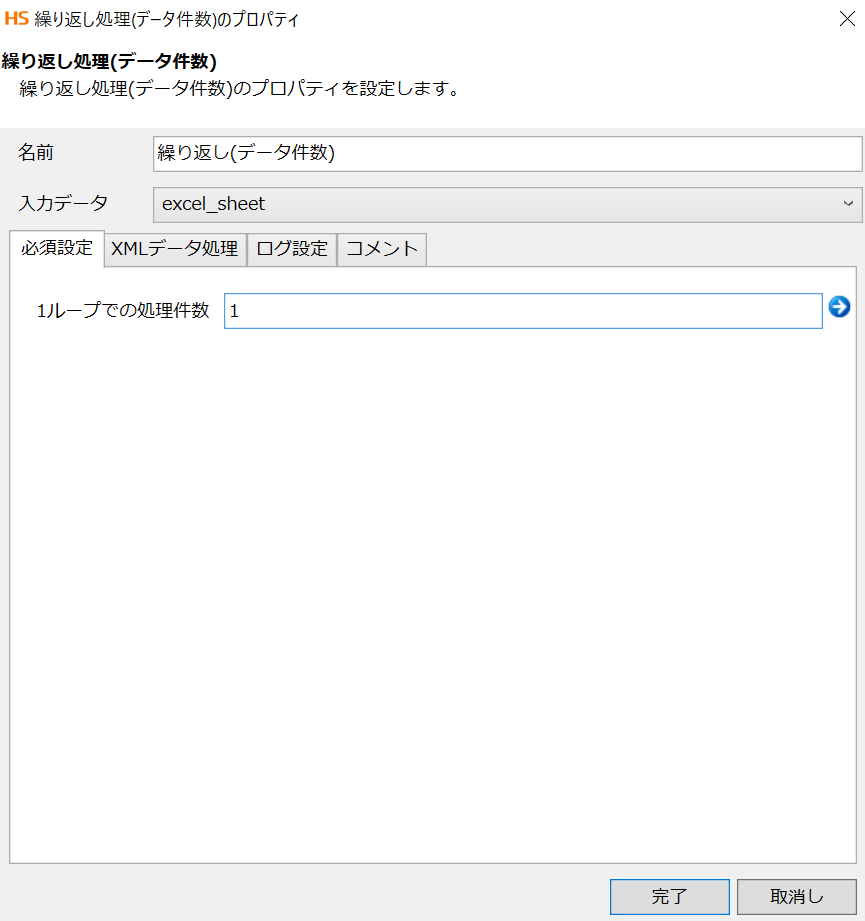Click the HS application icon in title bar

click(17, 19)
